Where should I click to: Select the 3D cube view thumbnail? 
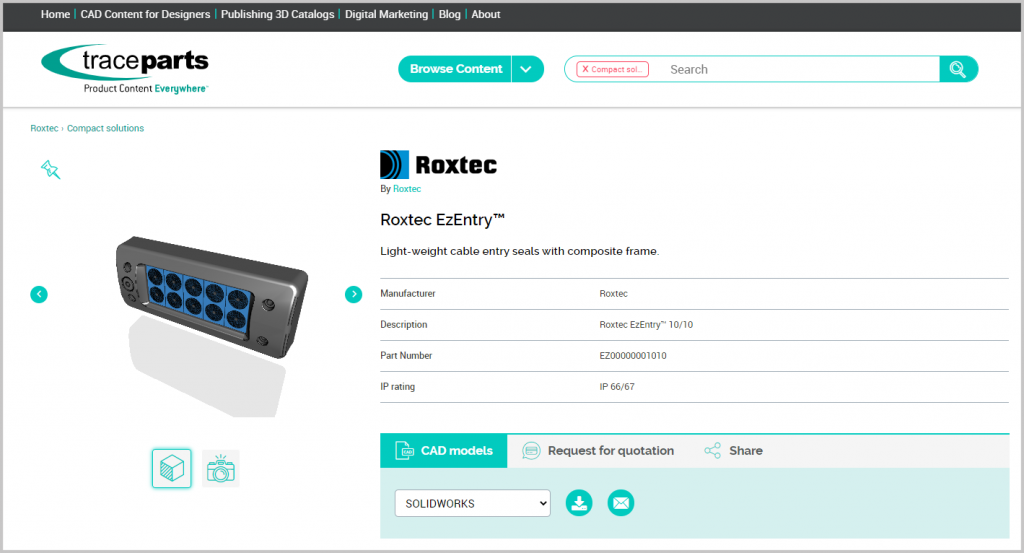[x=172, y=468]
